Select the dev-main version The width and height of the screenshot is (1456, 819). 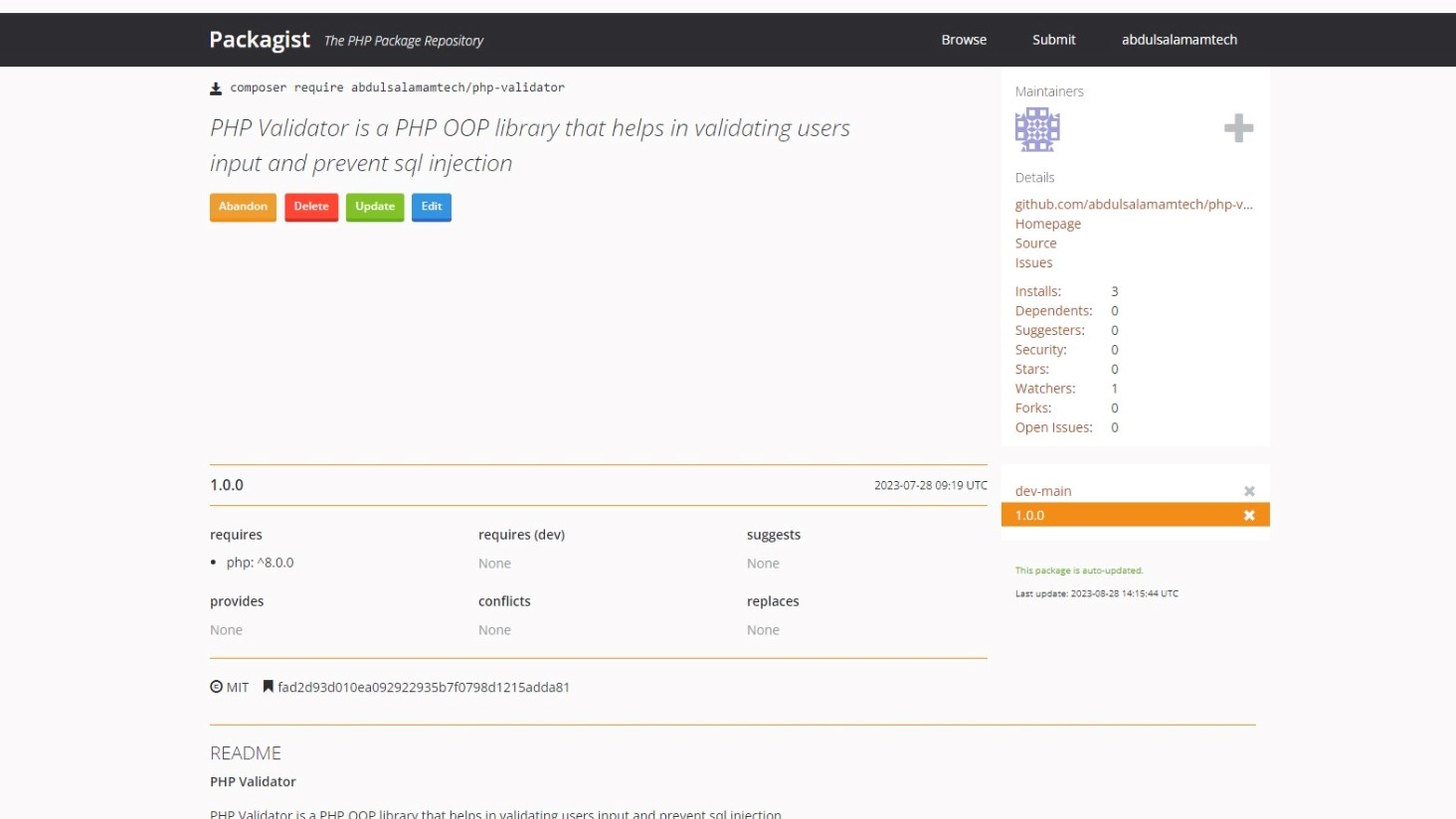point(1043,491)
